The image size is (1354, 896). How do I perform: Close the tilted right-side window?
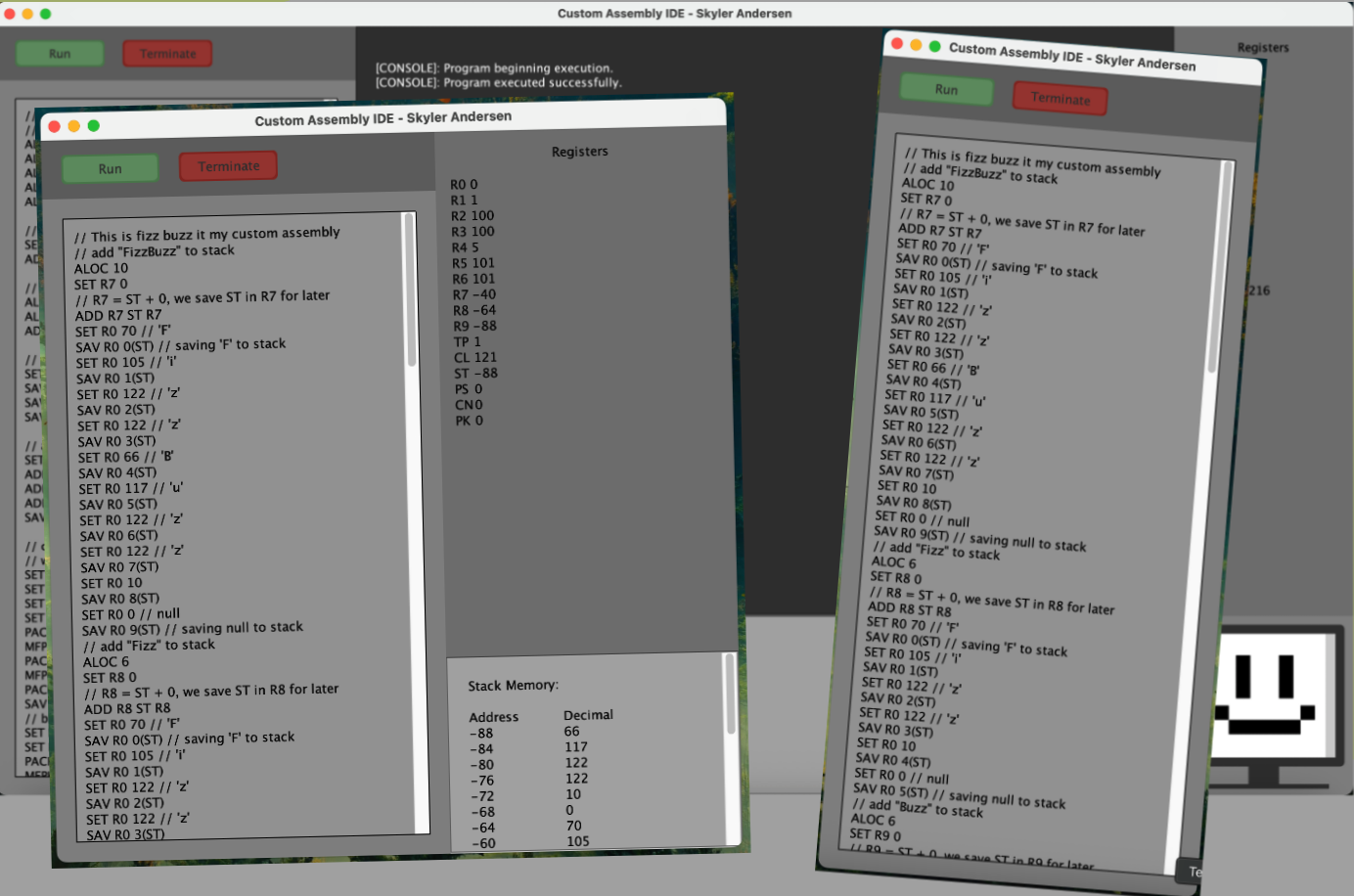point(896,43)
